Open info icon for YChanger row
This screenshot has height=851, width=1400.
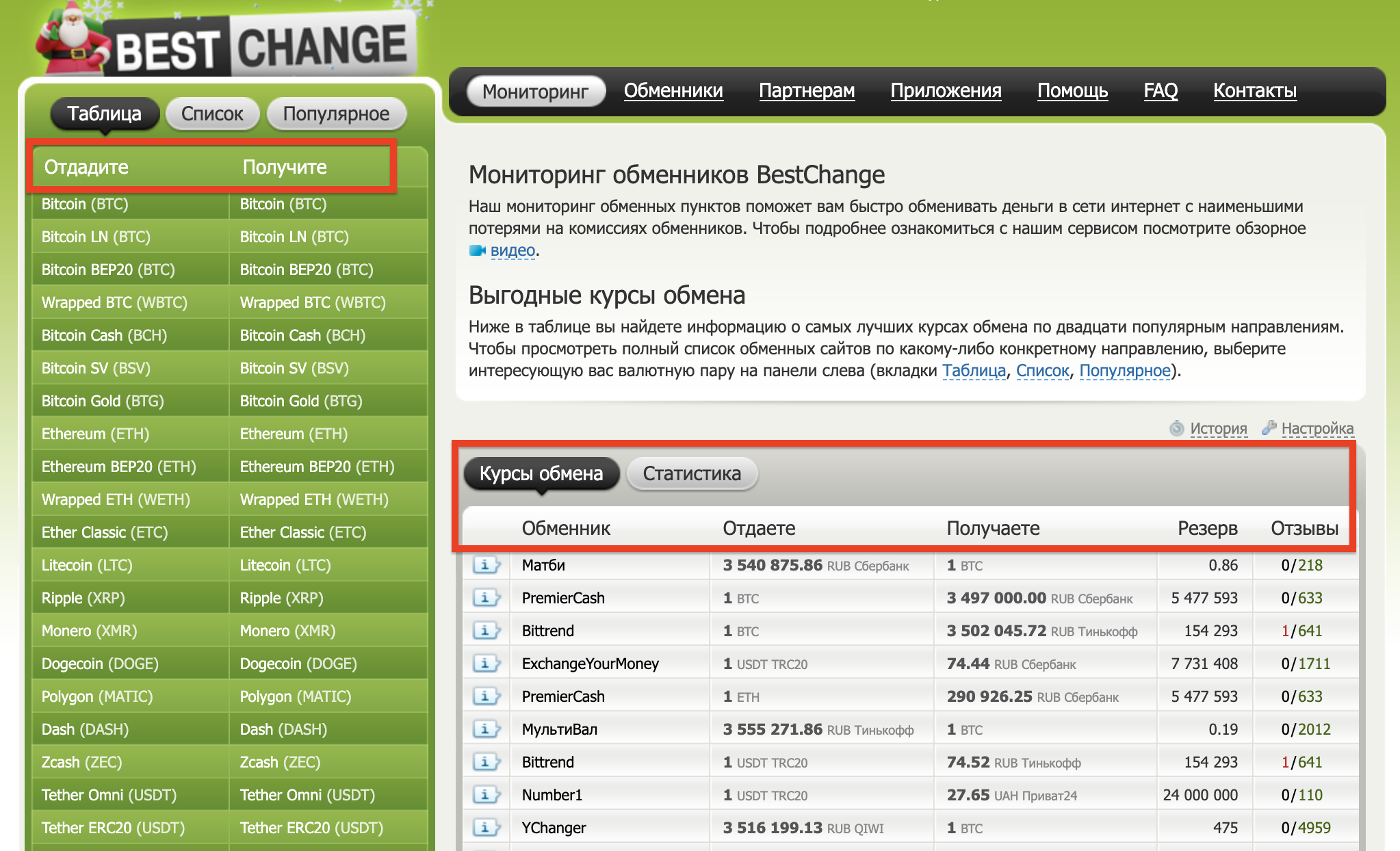point(487,828)
